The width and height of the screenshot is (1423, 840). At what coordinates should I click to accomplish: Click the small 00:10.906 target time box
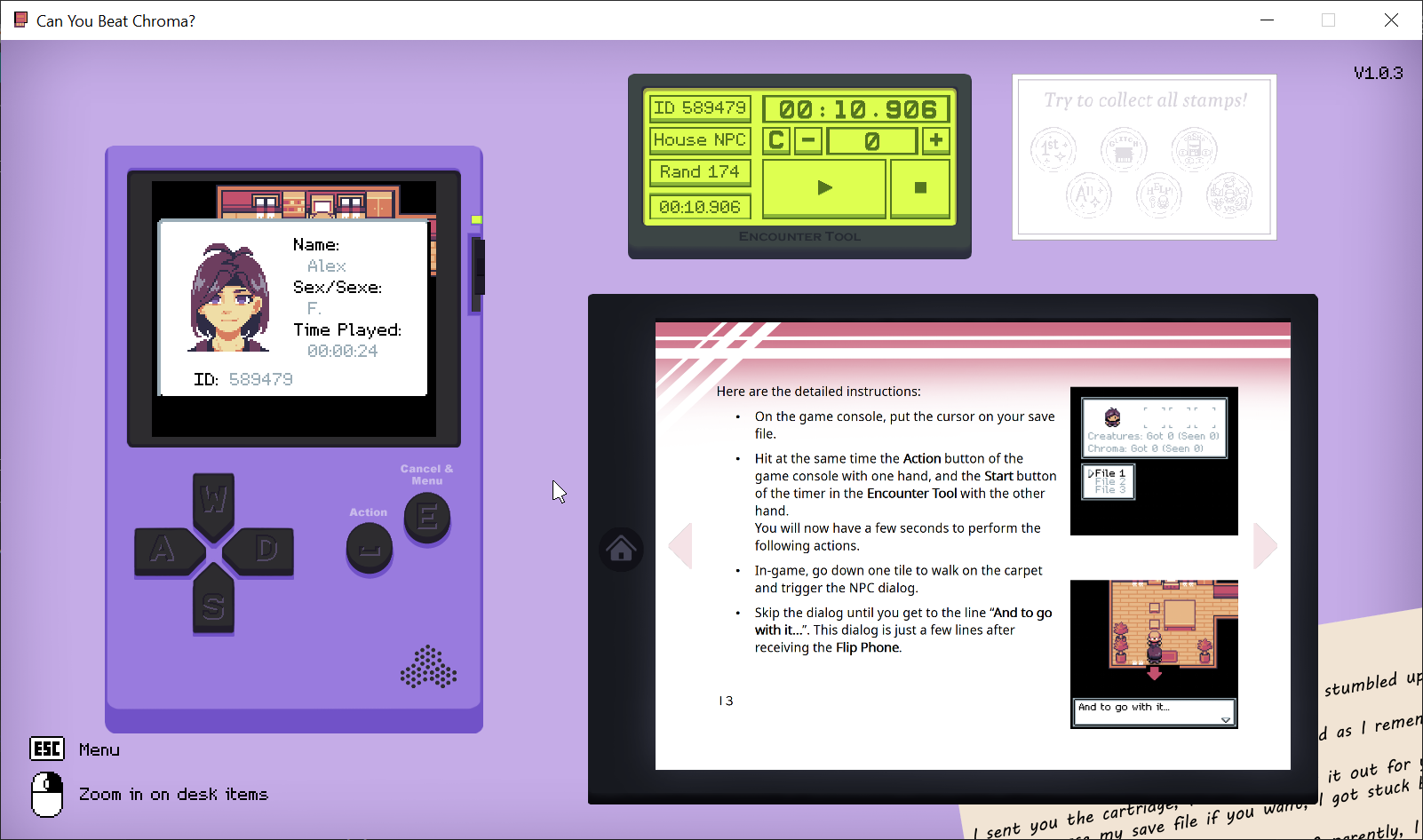tap(700, 207)
